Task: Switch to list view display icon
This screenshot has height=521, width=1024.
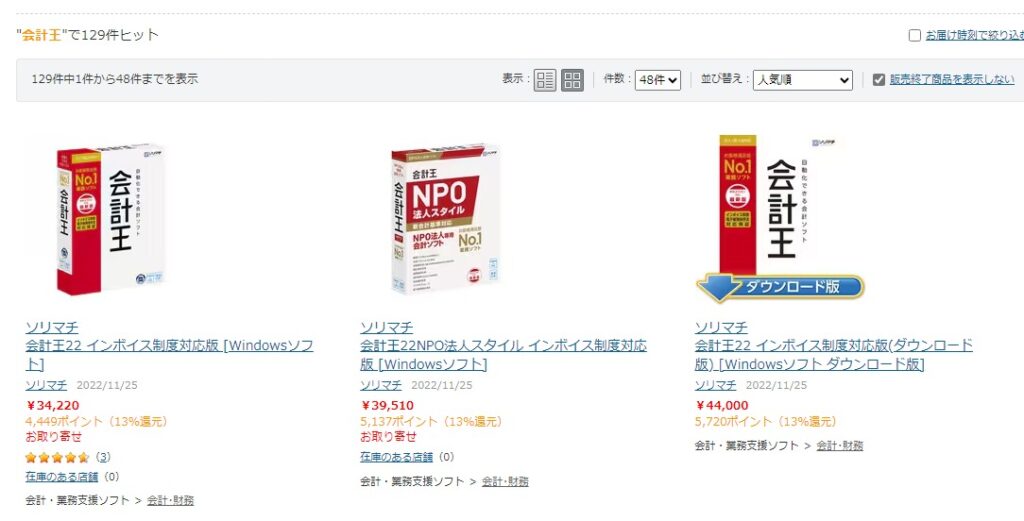Action: click(545, 80)
